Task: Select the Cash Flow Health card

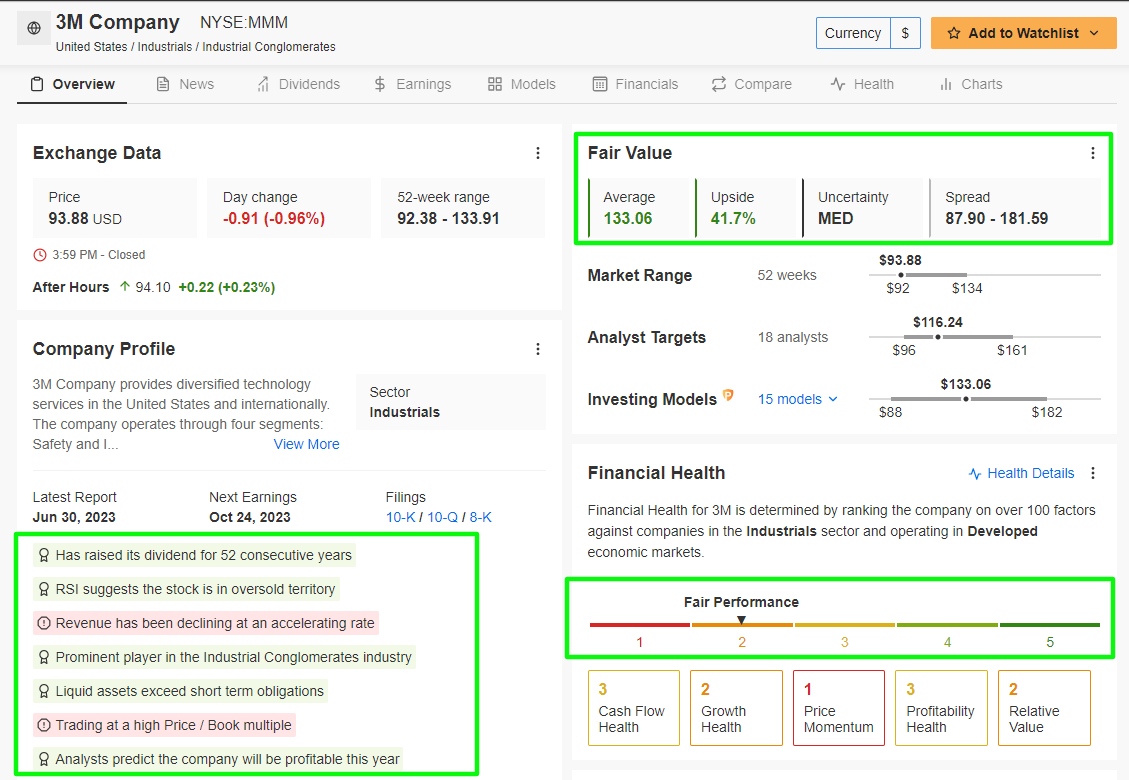Action: point(634,708)
